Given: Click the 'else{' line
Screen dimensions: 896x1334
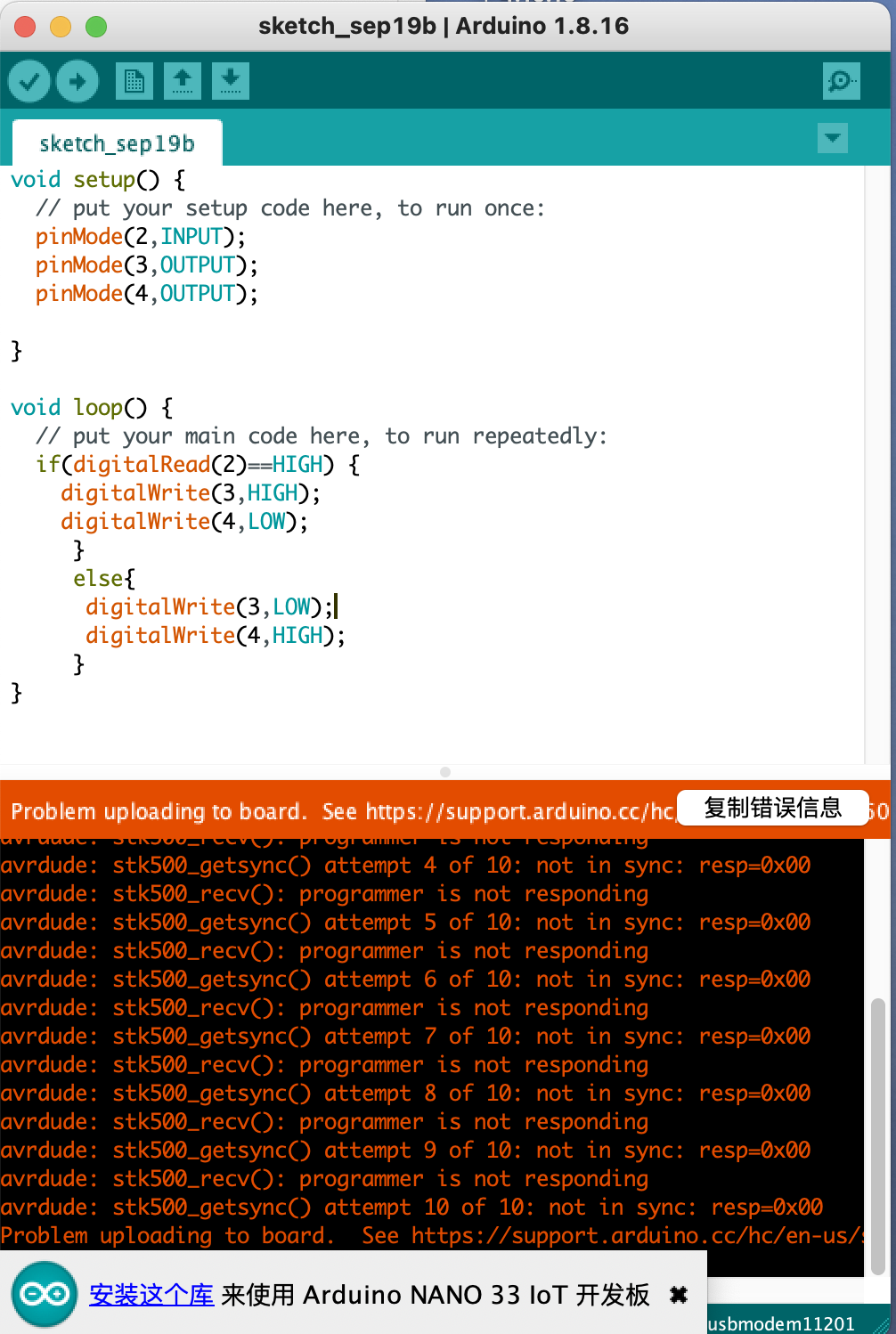Looking at the screenshot, I should click(x=104, y=579).
